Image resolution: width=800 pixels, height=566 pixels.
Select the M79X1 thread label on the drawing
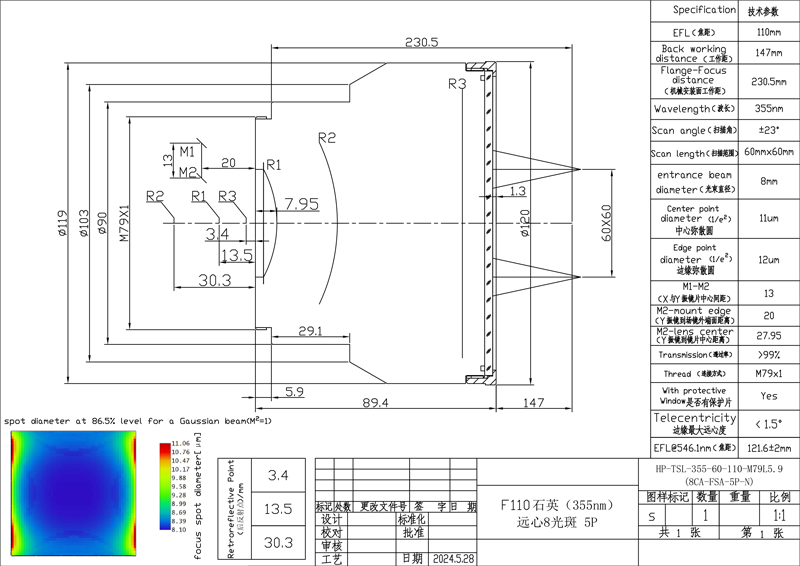pyautogui.click(x=123, y=224)
